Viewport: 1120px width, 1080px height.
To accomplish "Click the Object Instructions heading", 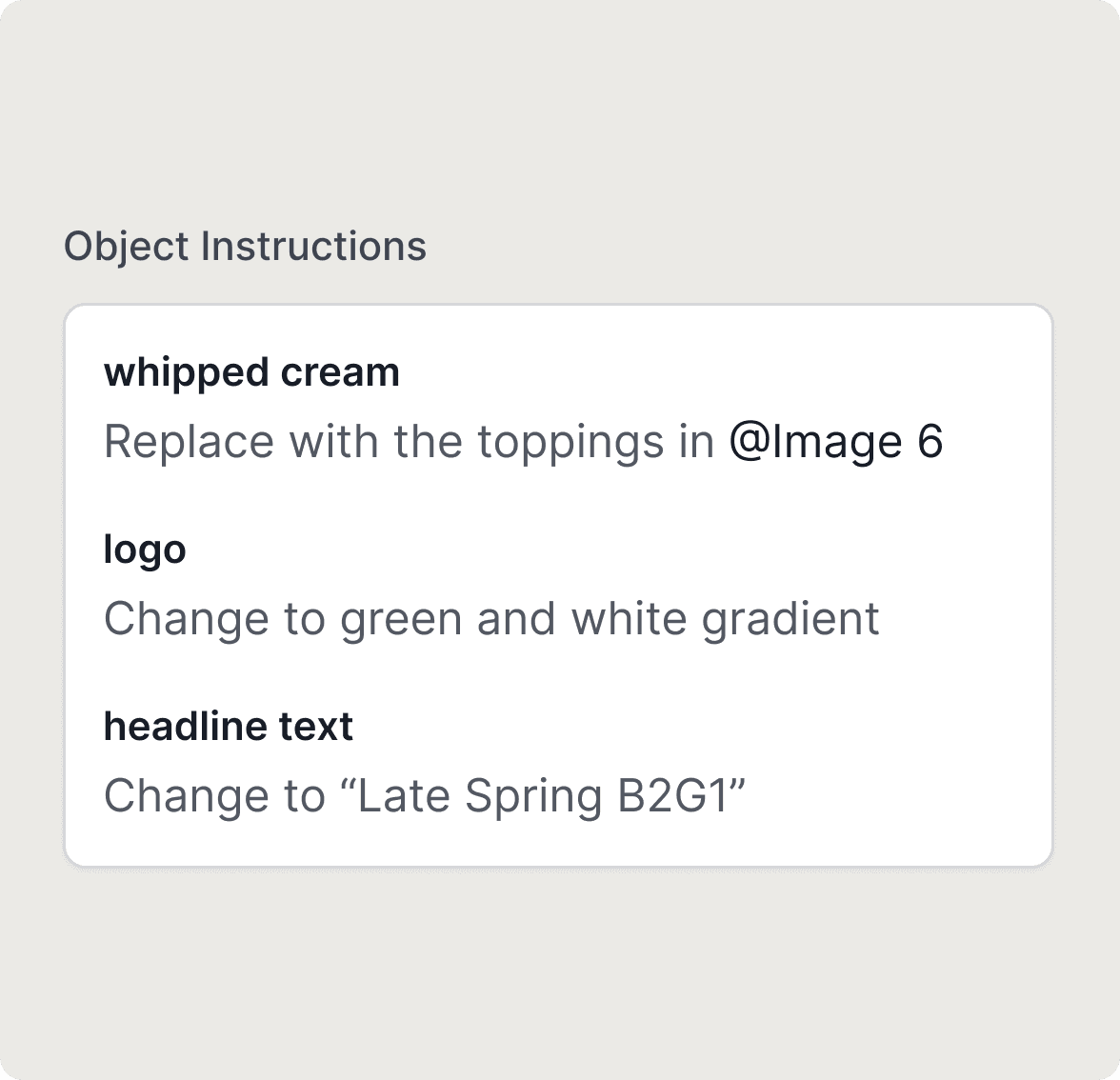I will point(245,247).
